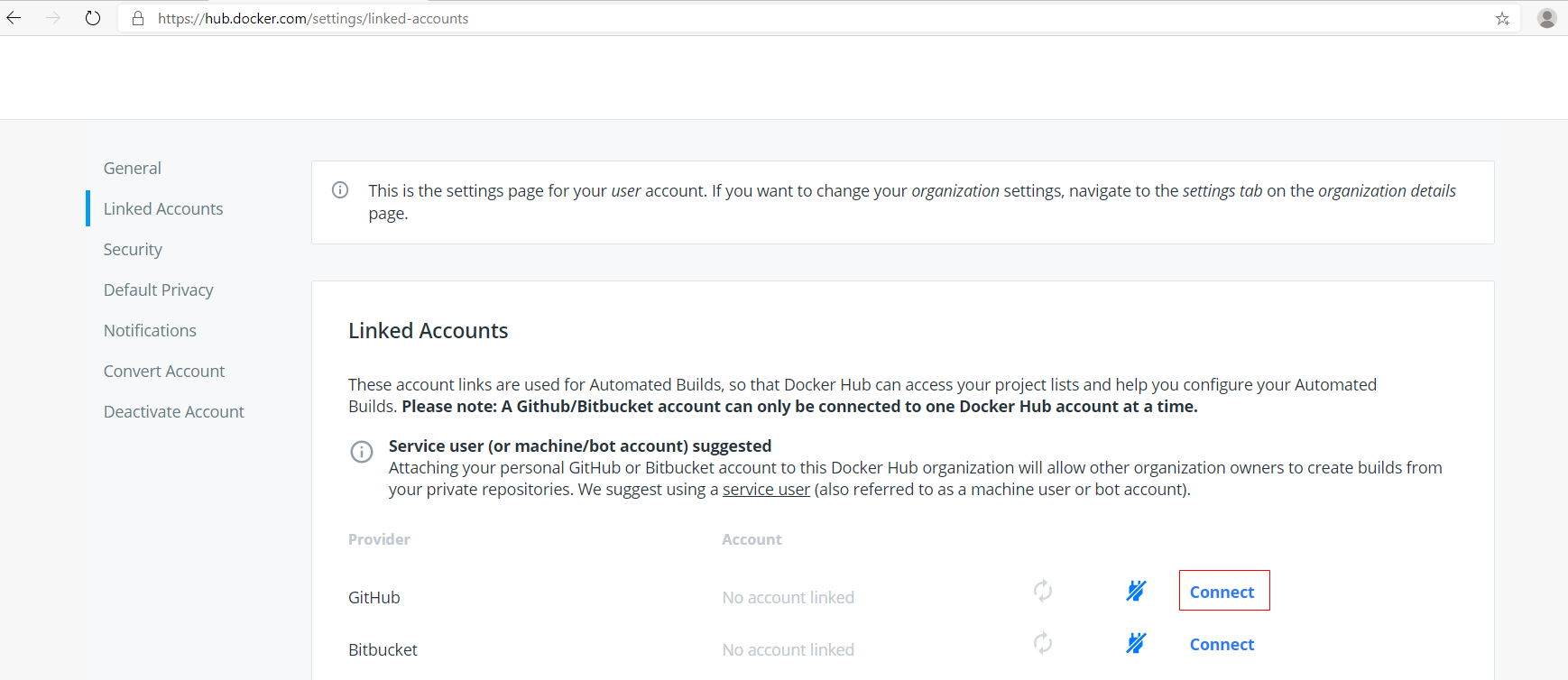Click the padlock site security icon

pos(138,18)
